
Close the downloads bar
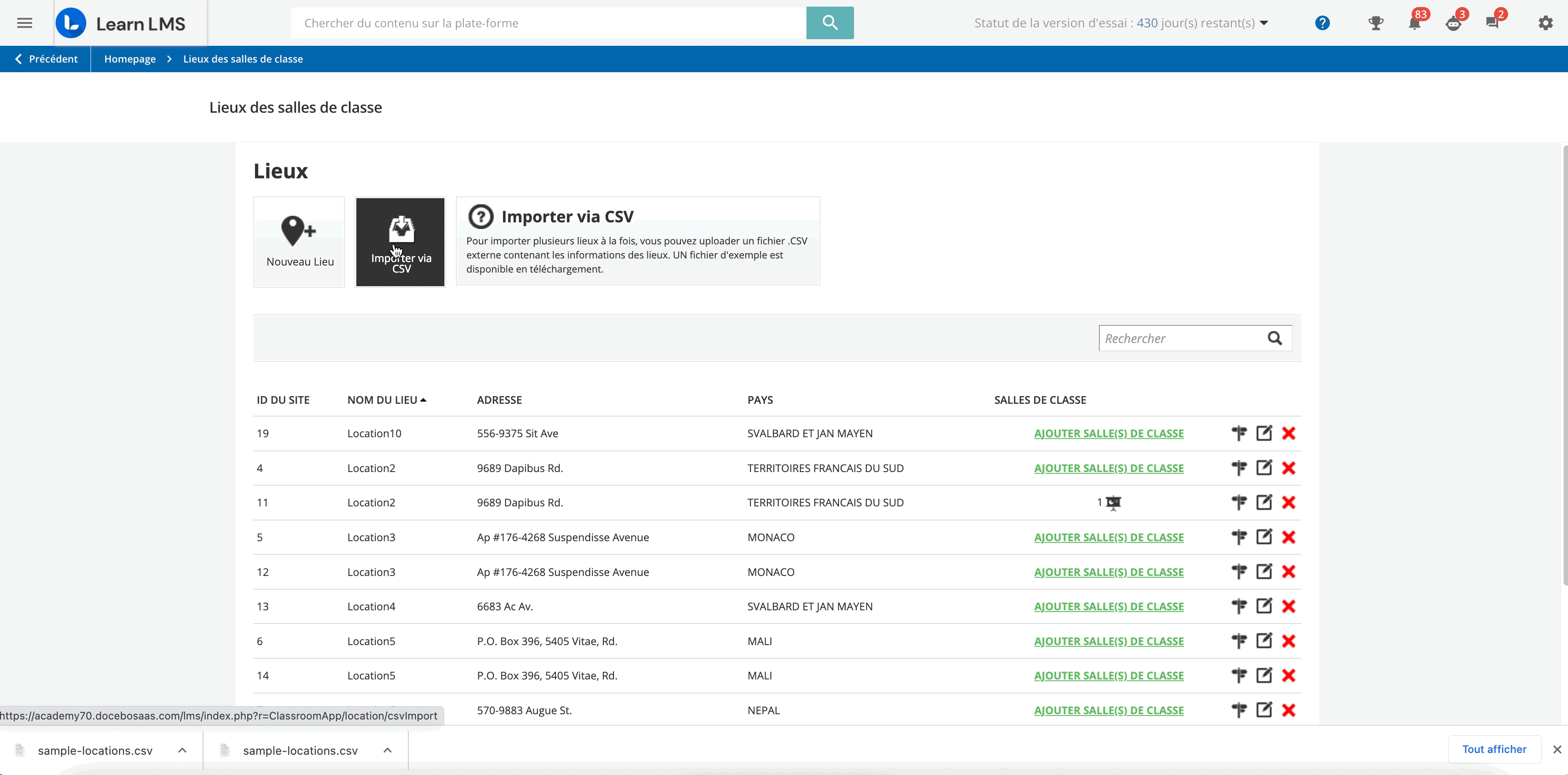[1557, 749]
